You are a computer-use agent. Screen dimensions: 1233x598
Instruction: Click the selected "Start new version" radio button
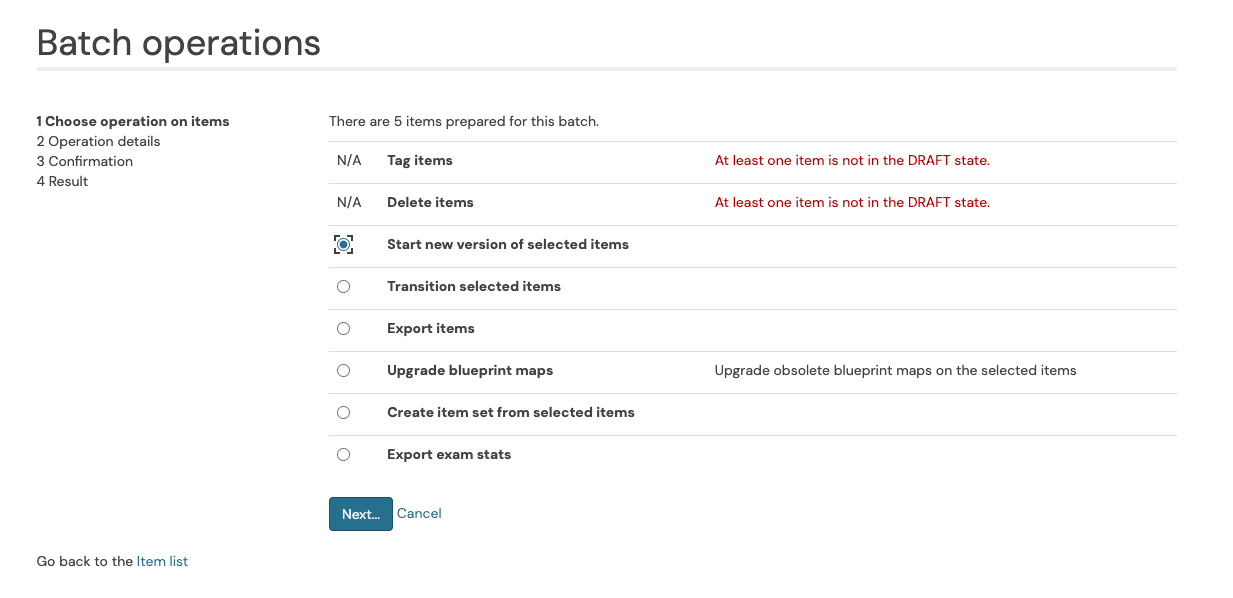[x=343, y=243]
